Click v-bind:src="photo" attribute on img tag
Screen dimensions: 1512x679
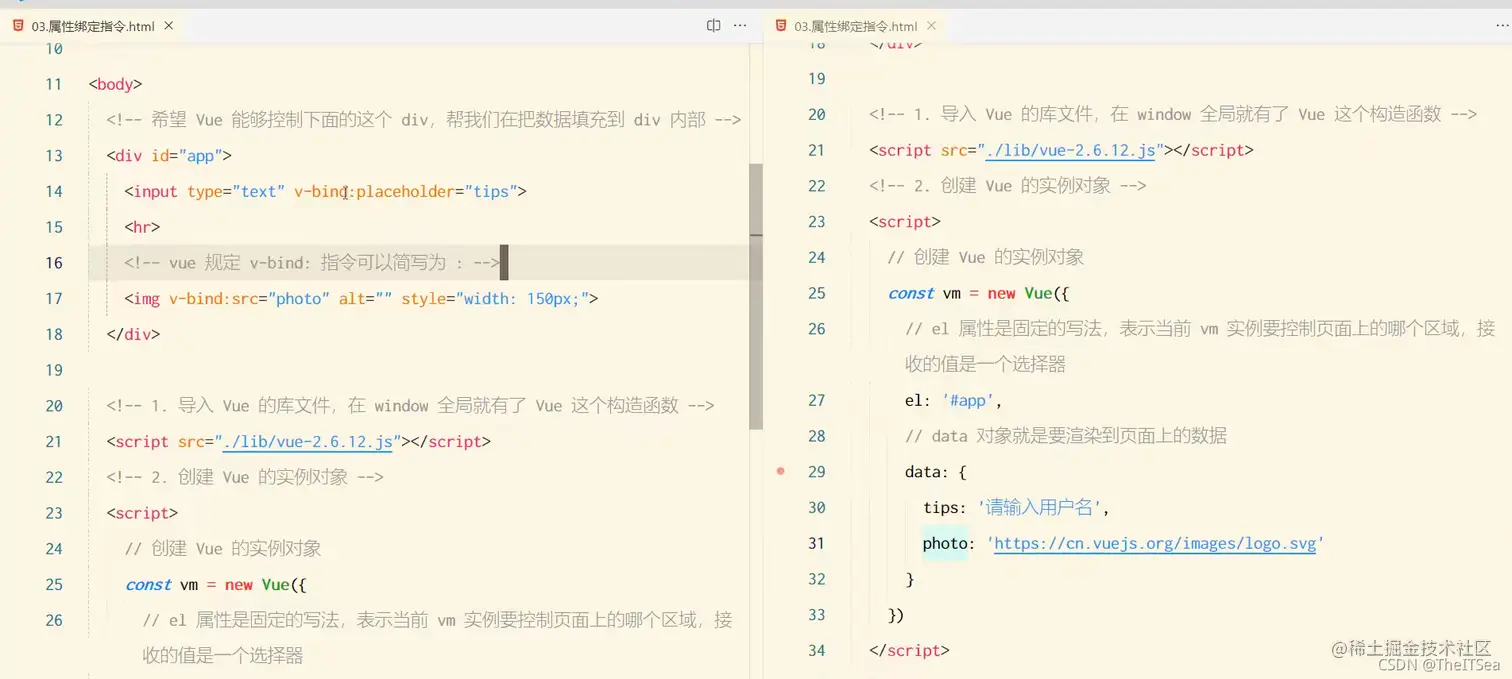[x=249, y=298]
